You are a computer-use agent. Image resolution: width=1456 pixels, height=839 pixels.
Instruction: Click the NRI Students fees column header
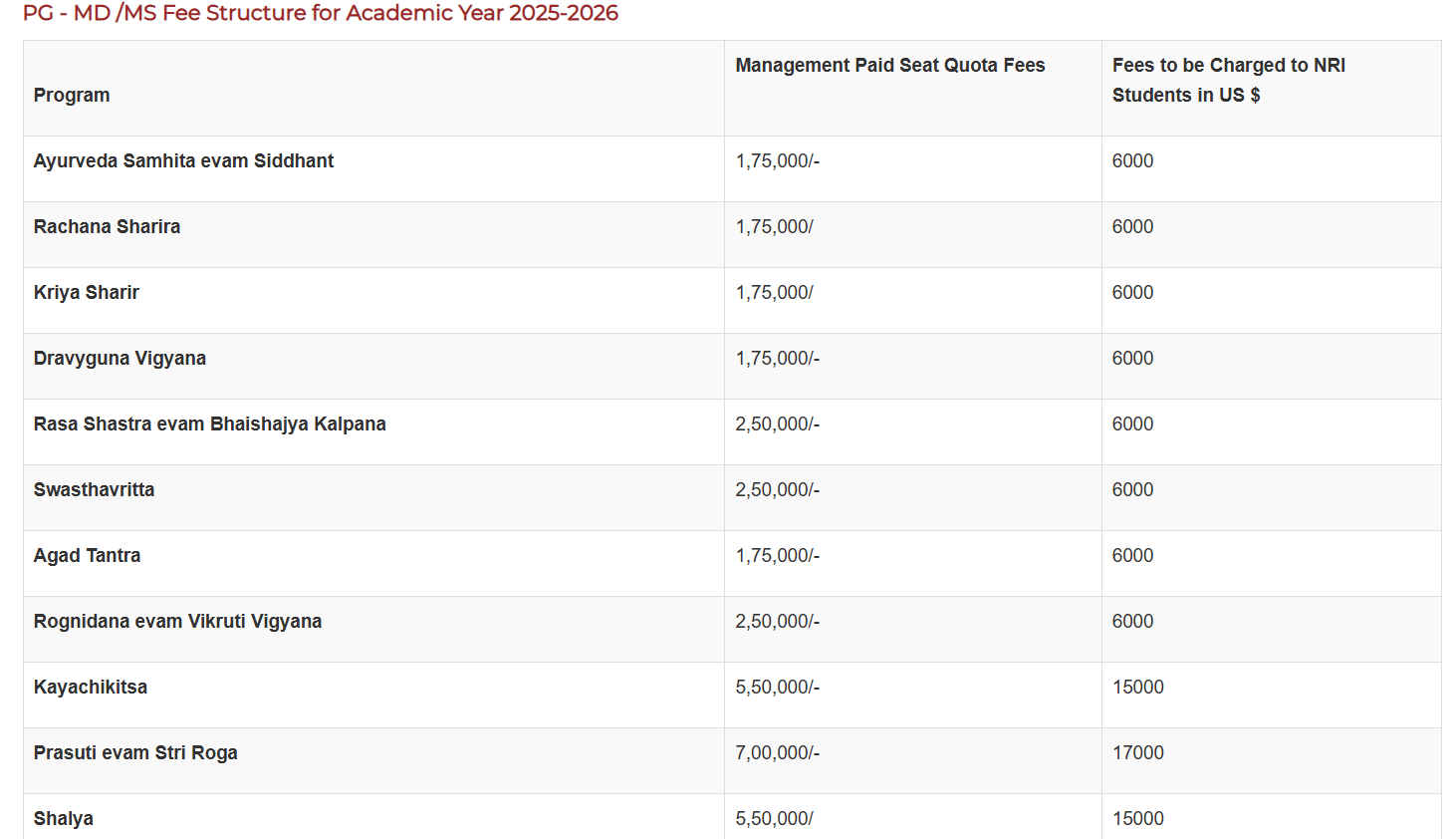[1228, 80]
